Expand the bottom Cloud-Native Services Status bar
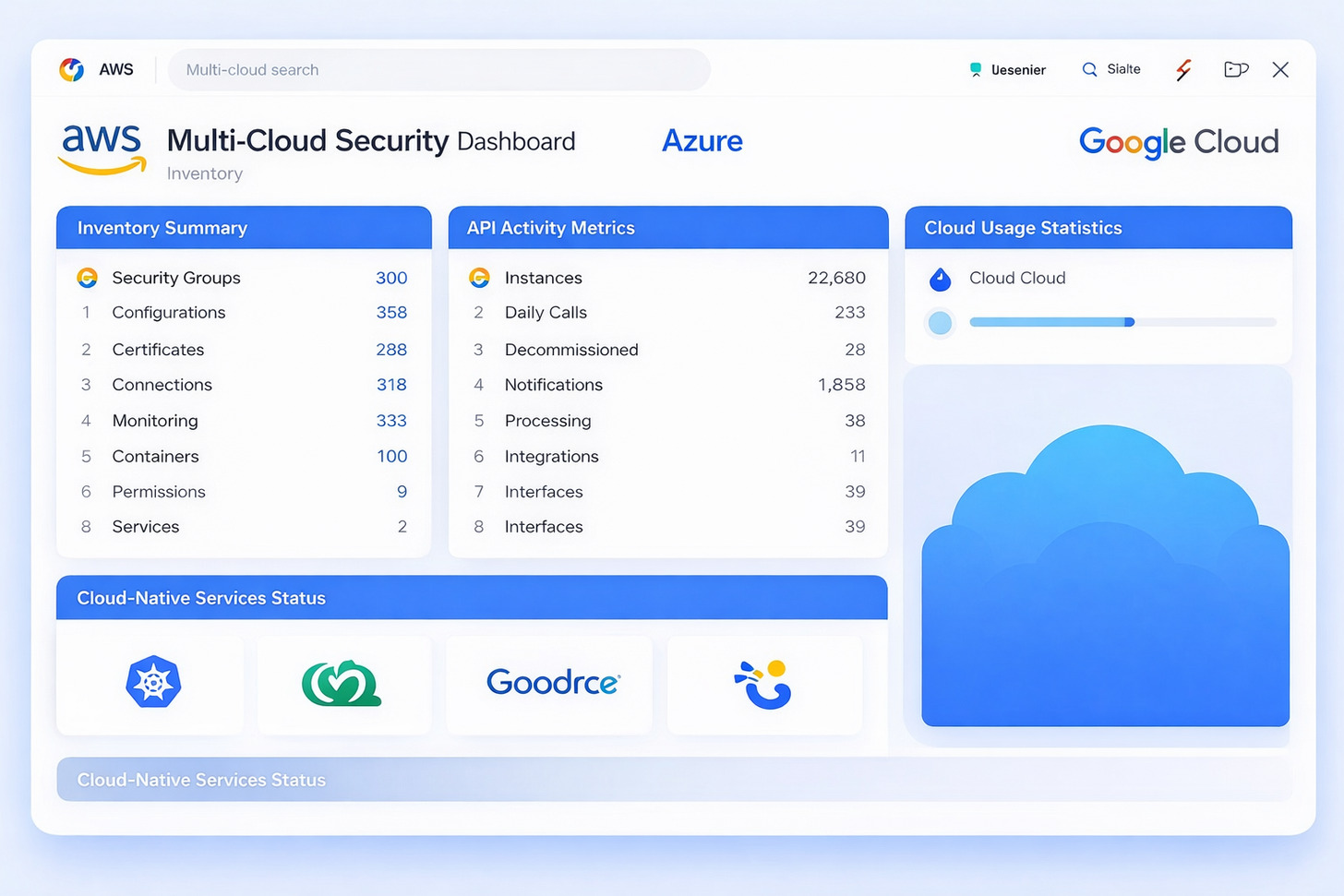The width and height of the screenshot is (1344, 896). pos(674,780)
